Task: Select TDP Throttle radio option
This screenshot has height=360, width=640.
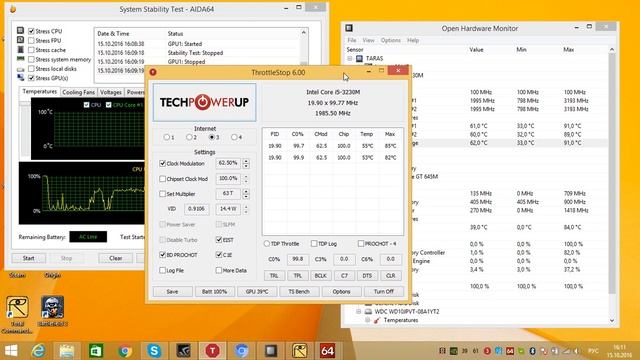Action: pos(267,244)
